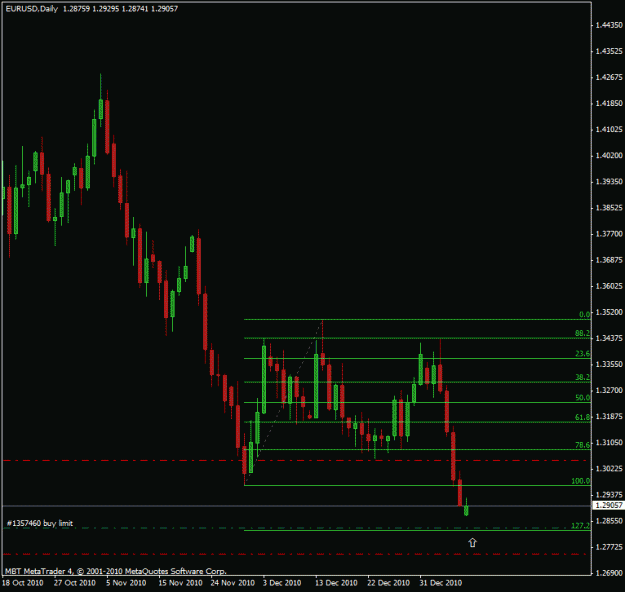The width and height of the screenshot is (625, 592).
Task: Click the 1.27725 price scale label
Action: click(x=609, y=547)
